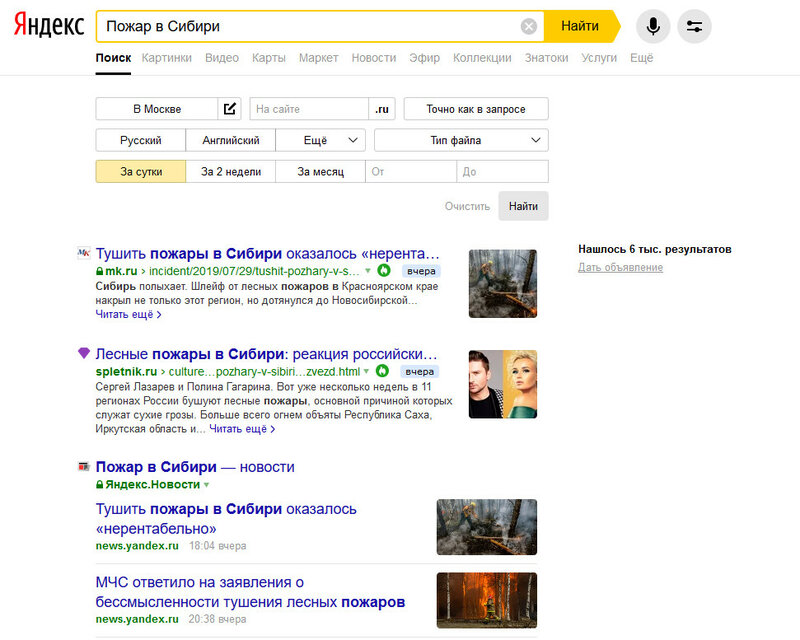Open the МЧС ответило news headline
Viewport: 800px width, 640px height.
(250, 592)
